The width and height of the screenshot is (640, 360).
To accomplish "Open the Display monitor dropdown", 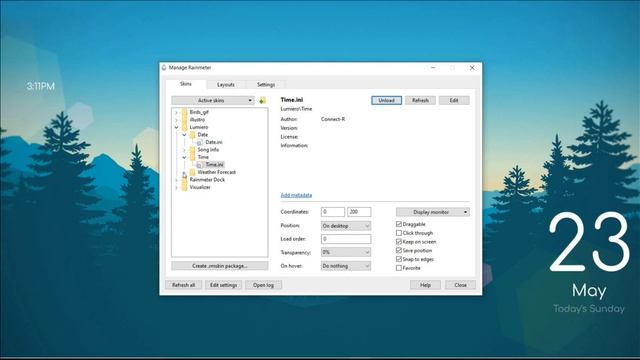I will (x=433, y=212).
